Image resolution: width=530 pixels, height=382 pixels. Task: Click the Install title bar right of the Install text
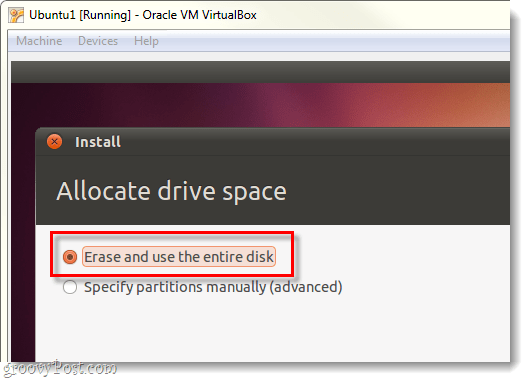[314, 142]
